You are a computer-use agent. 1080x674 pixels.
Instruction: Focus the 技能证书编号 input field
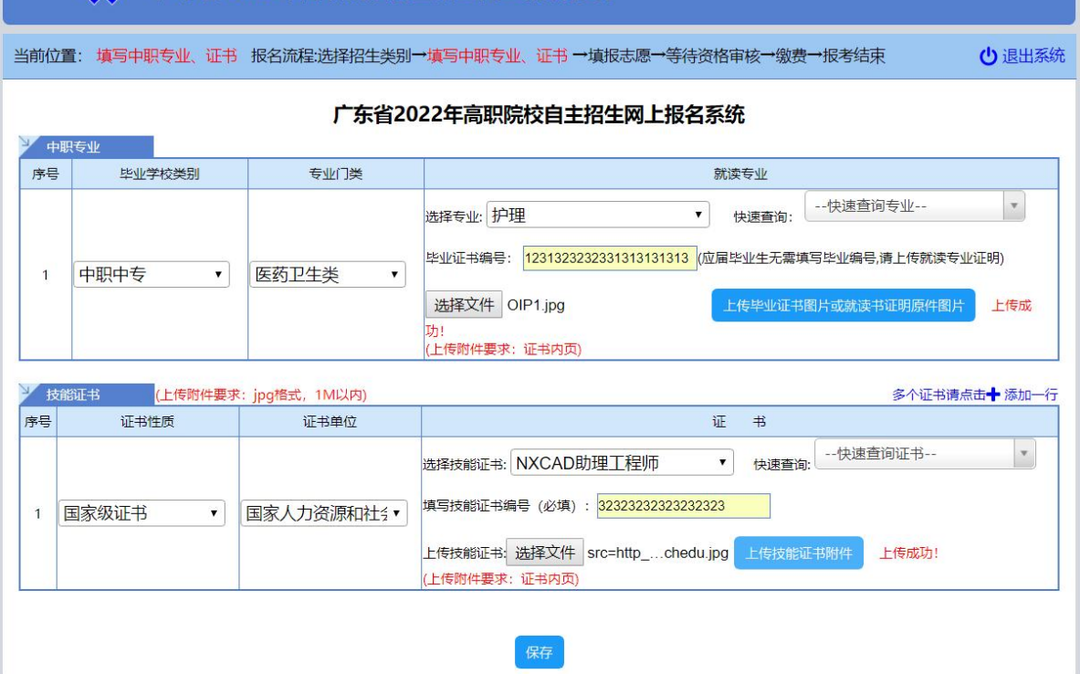(683, 506)
